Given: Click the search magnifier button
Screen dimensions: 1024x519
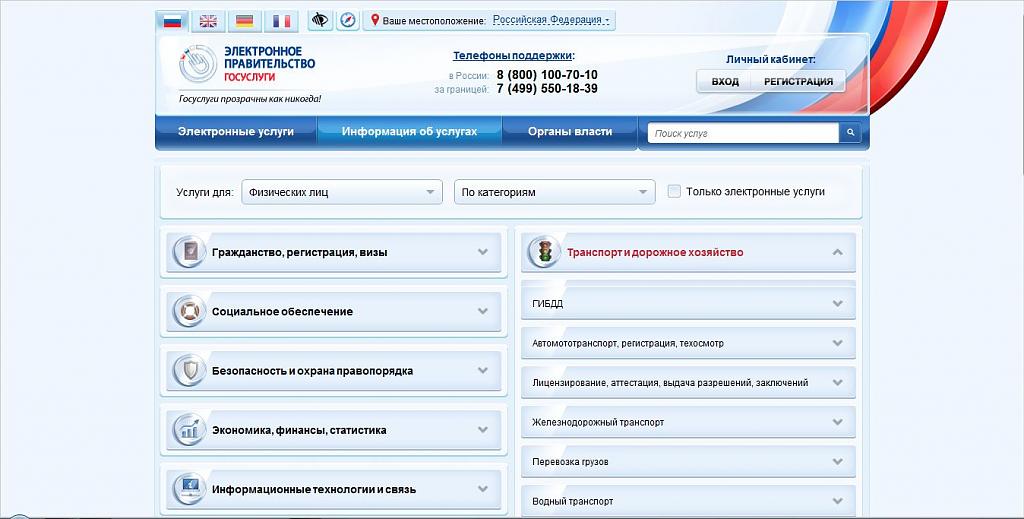Looking at the screenshot, I should [850, 133].
